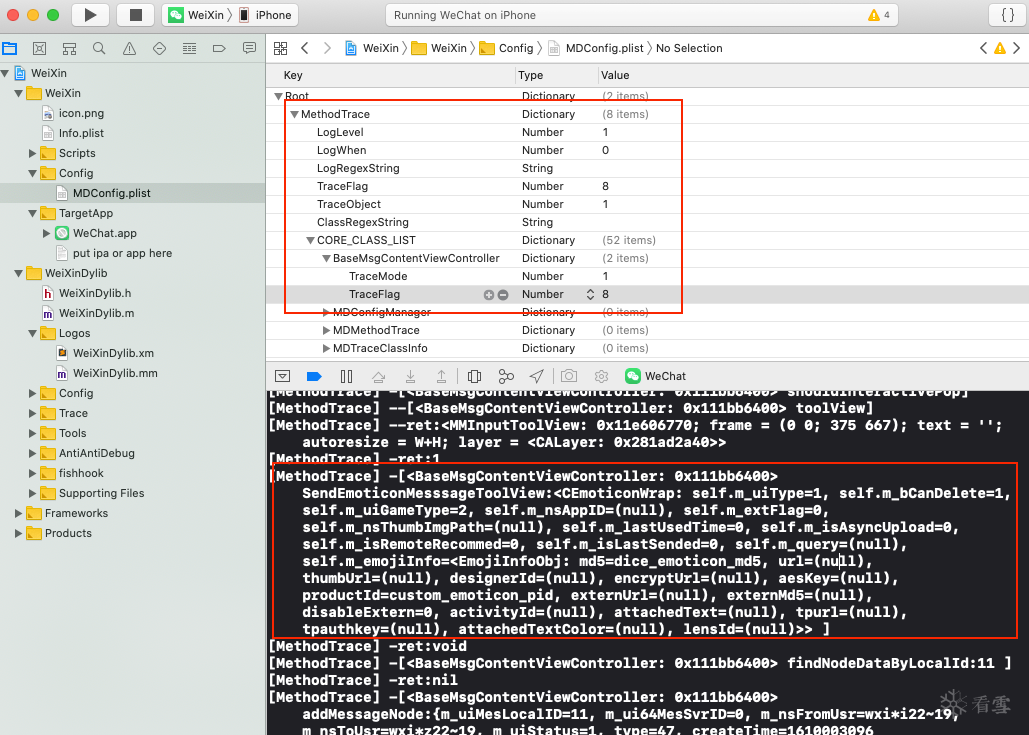Go forward in editor history
The width and height of the screenshot is (1029, 735).
point(327,48)
